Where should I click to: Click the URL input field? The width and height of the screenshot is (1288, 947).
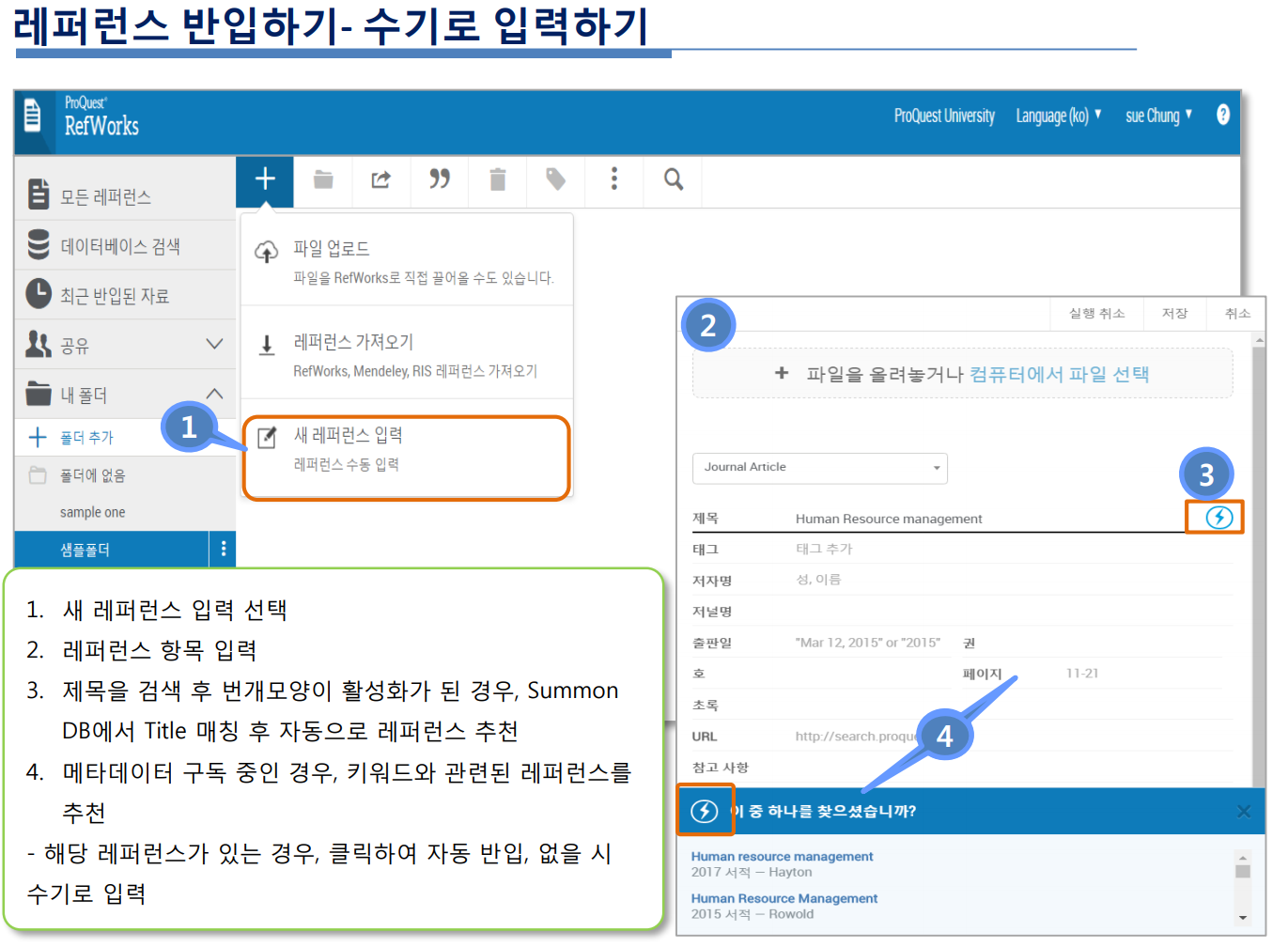[1013, 737]
